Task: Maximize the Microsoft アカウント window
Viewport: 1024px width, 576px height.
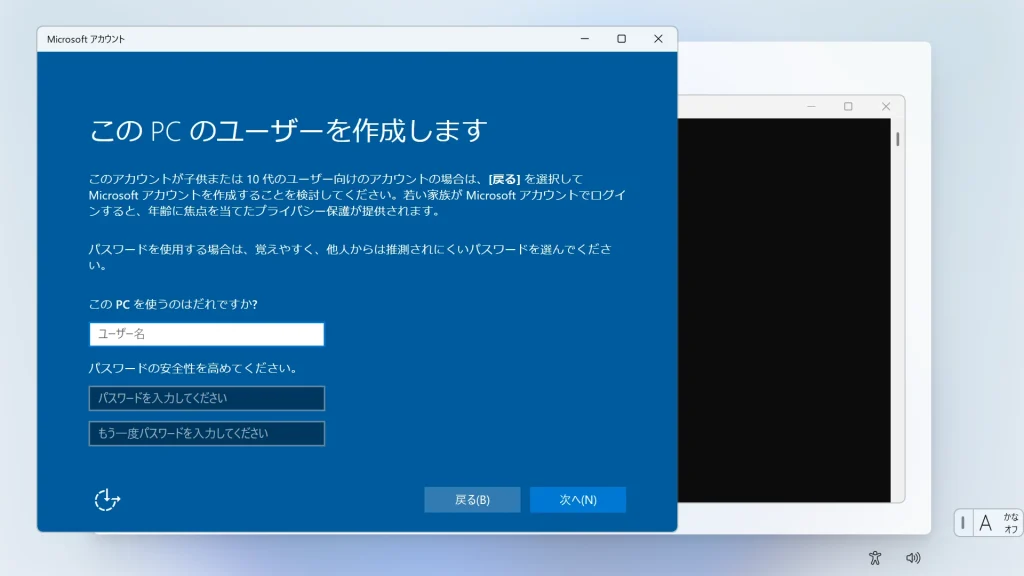Action: 621,39
